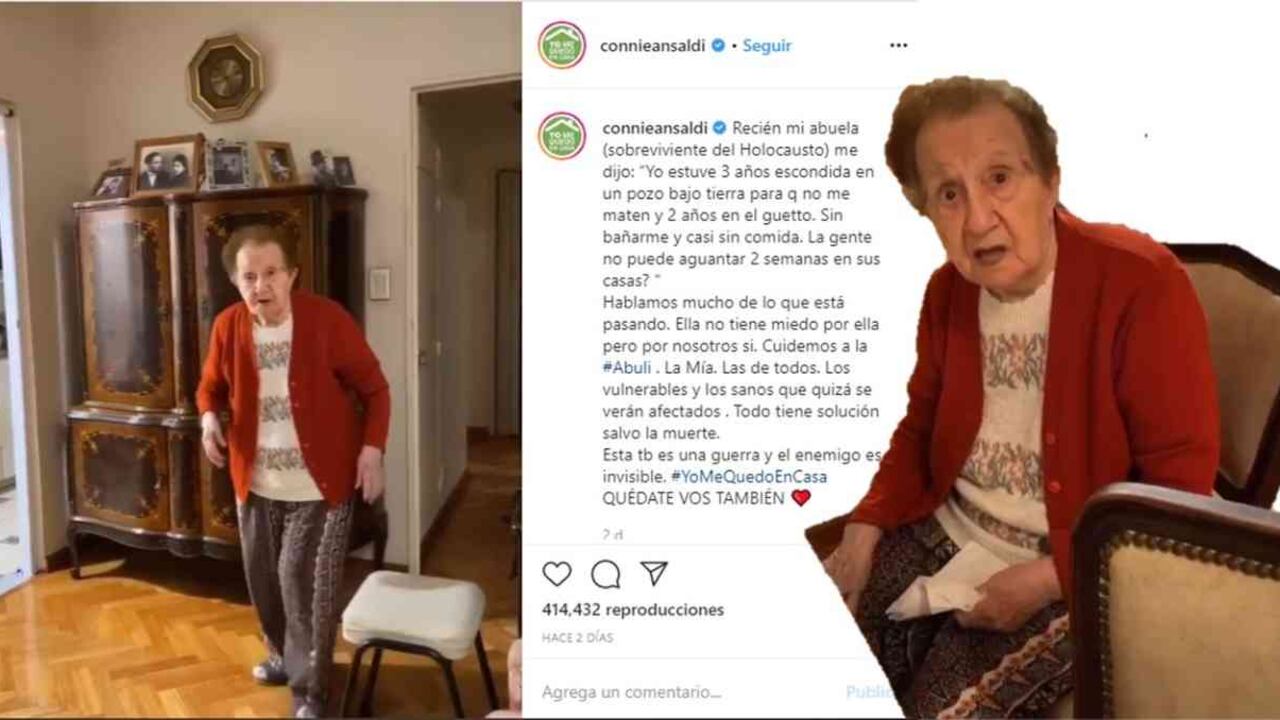
Task: Follow account via Seguir link
Action: 767,46
